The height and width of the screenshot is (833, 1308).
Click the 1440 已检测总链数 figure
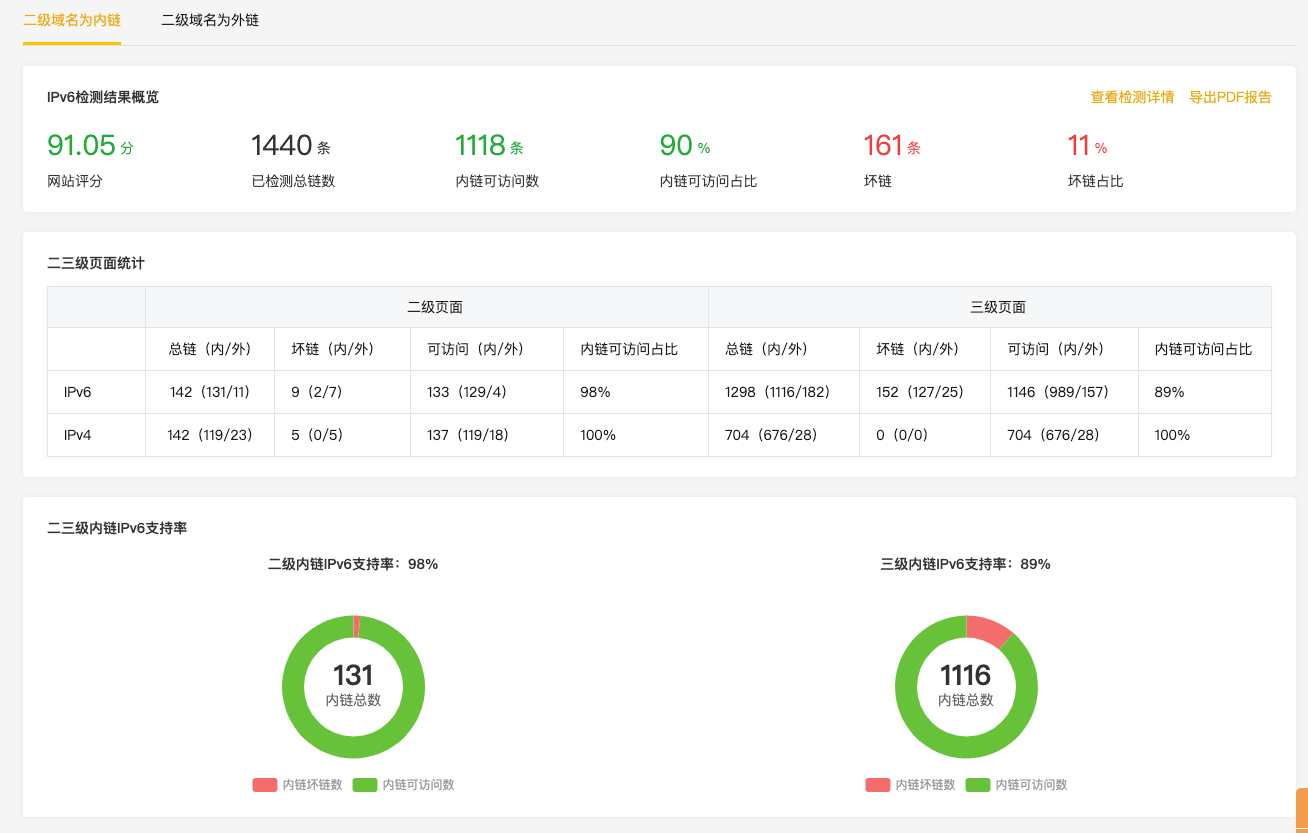(x=282, y=146)
